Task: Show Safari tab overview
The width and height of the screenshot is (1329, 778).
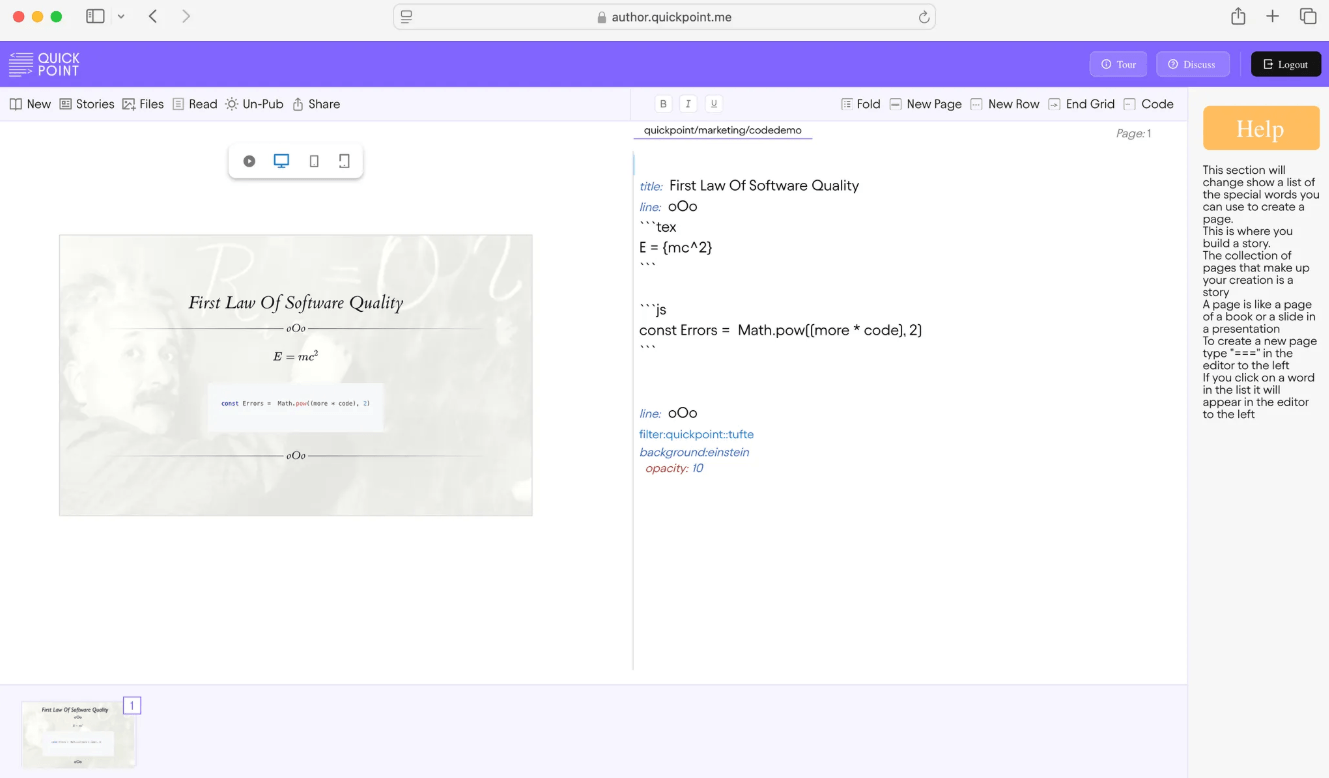Action: click(1308, 16)
